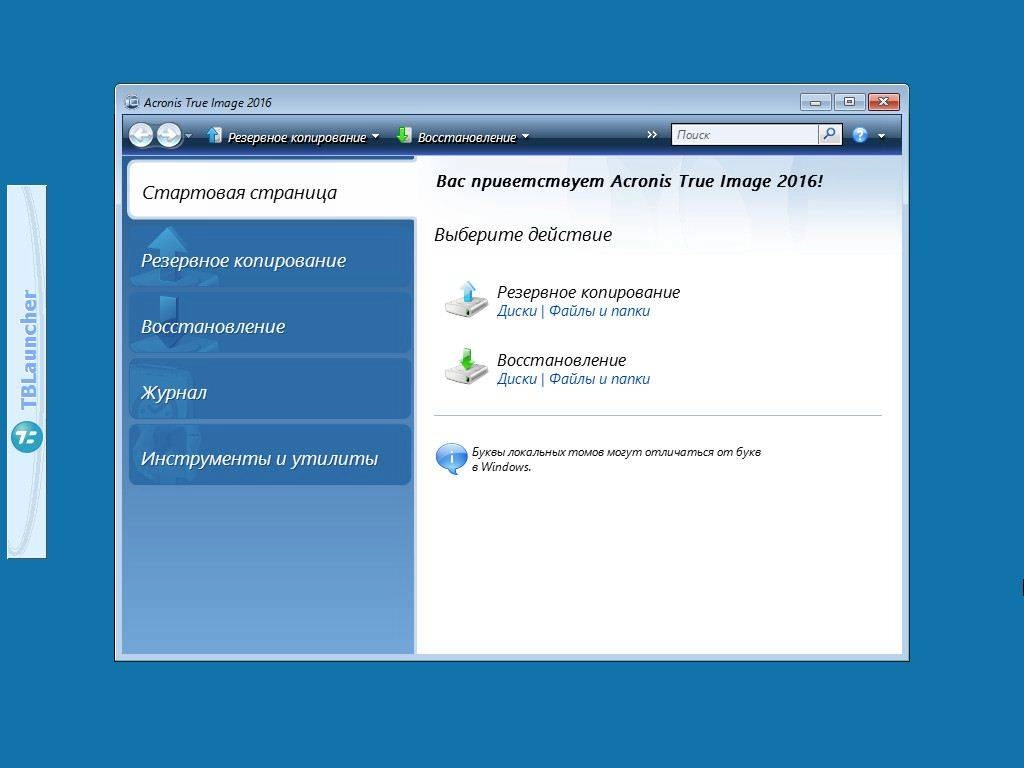Click recovery drive icon with green arrow

466,367
